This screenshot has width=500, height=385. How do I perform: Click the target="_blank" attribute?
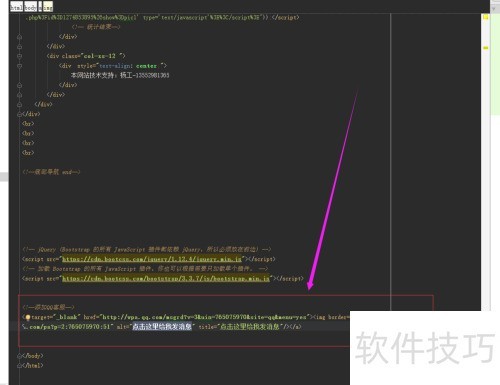point(56,317)
